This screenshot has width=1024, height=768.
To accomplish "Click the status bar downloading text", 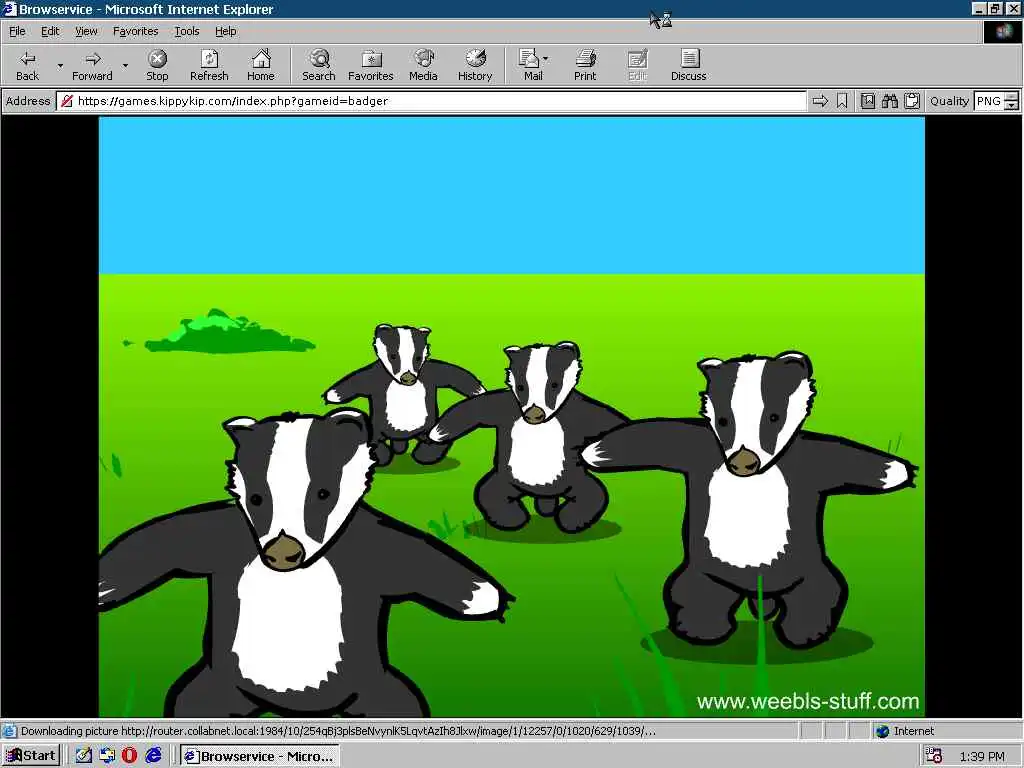I will coord(338,731).
